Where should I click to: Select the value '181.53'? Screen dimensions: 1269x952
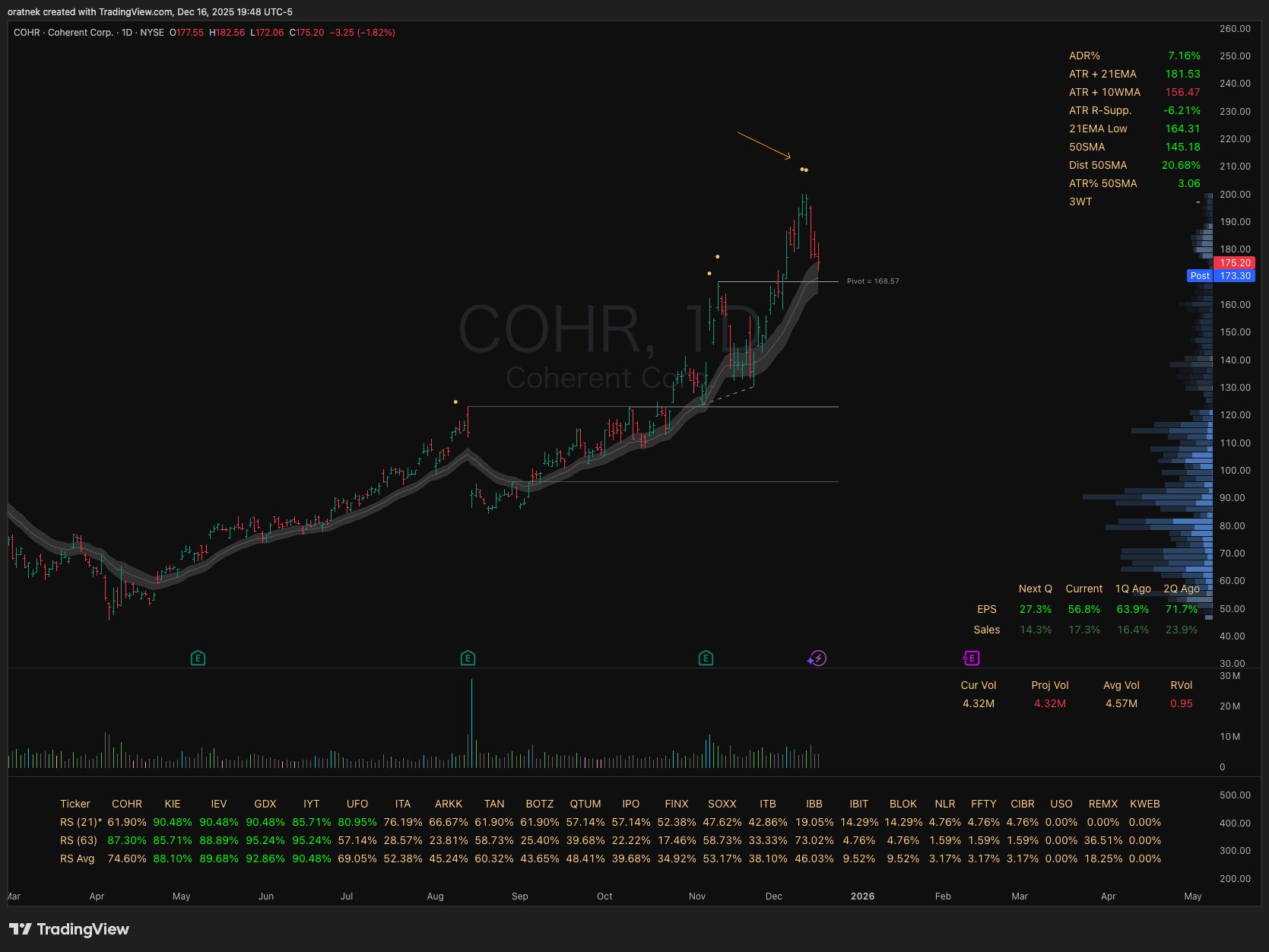click(x=1182, y=74)
